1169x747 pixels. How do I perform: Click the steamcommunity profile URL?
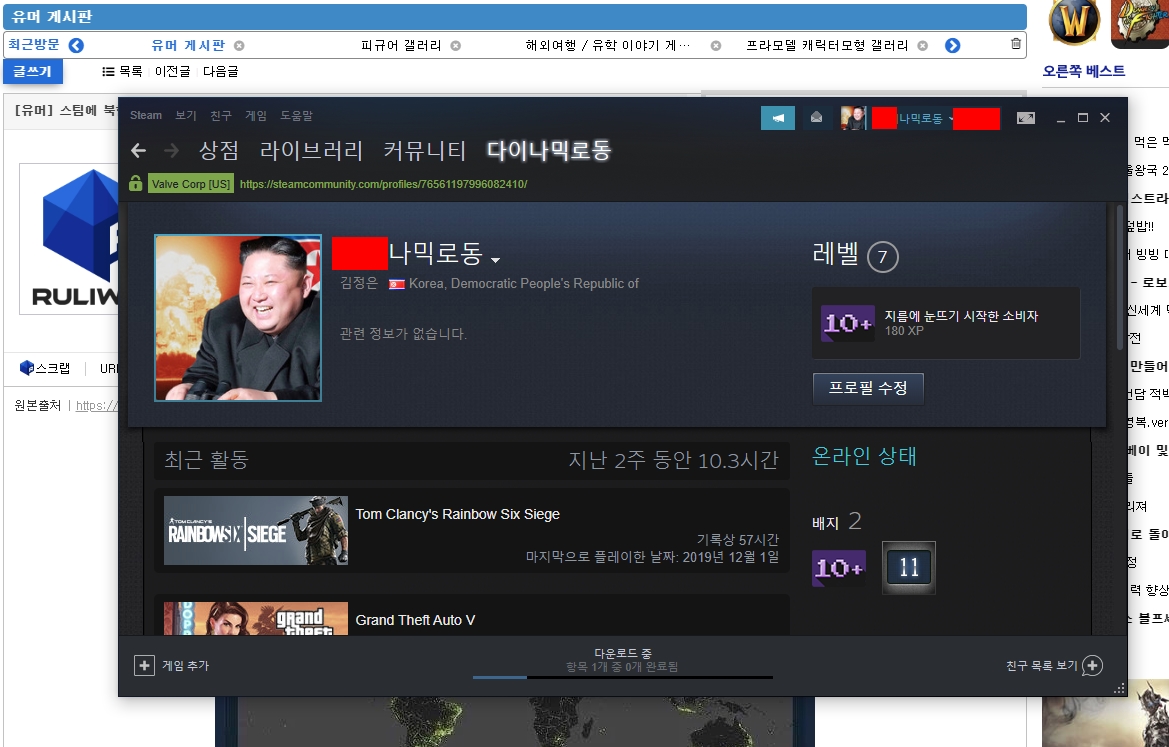coord(383,184)
